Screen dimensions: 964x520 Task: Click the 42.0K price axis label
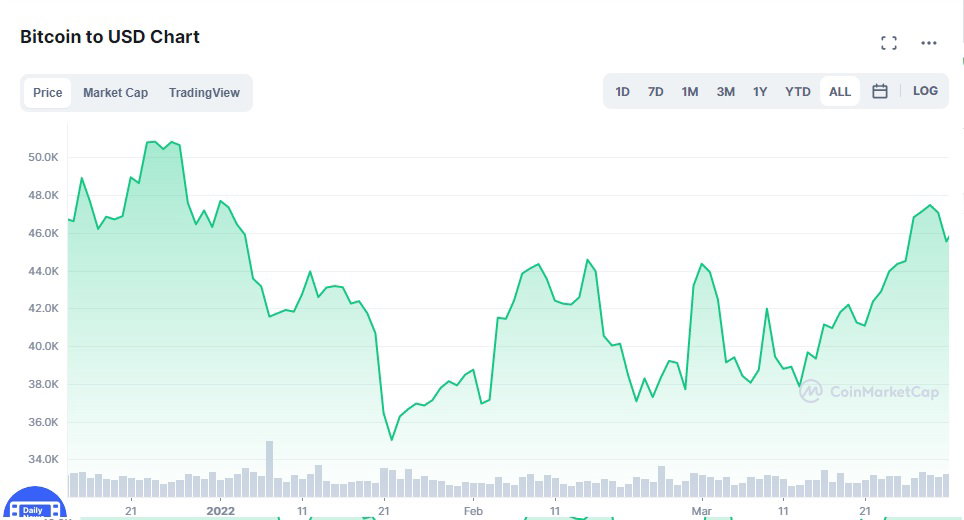tap(43, 309)
